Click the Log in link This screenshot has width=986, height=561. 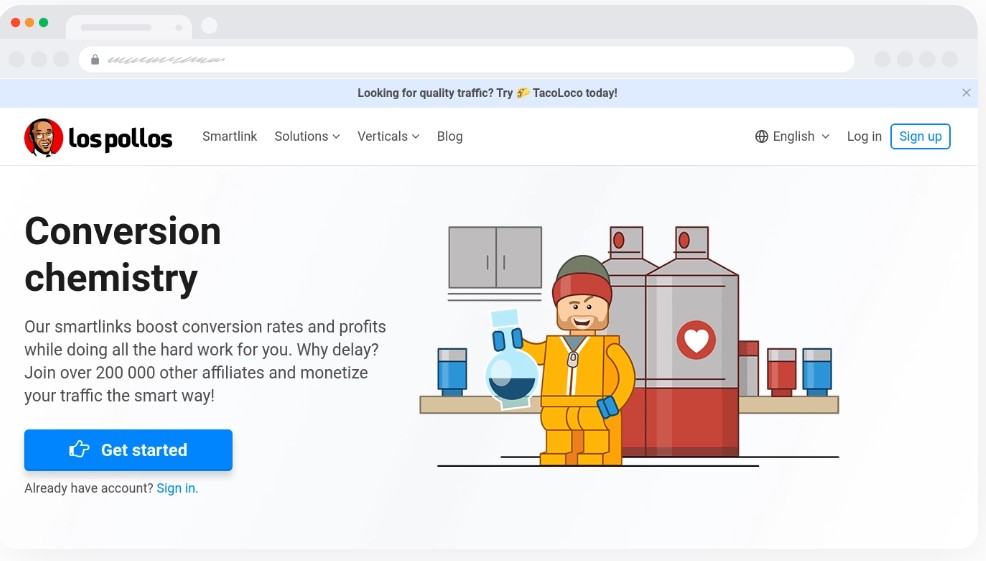click(x=864, y=137)
